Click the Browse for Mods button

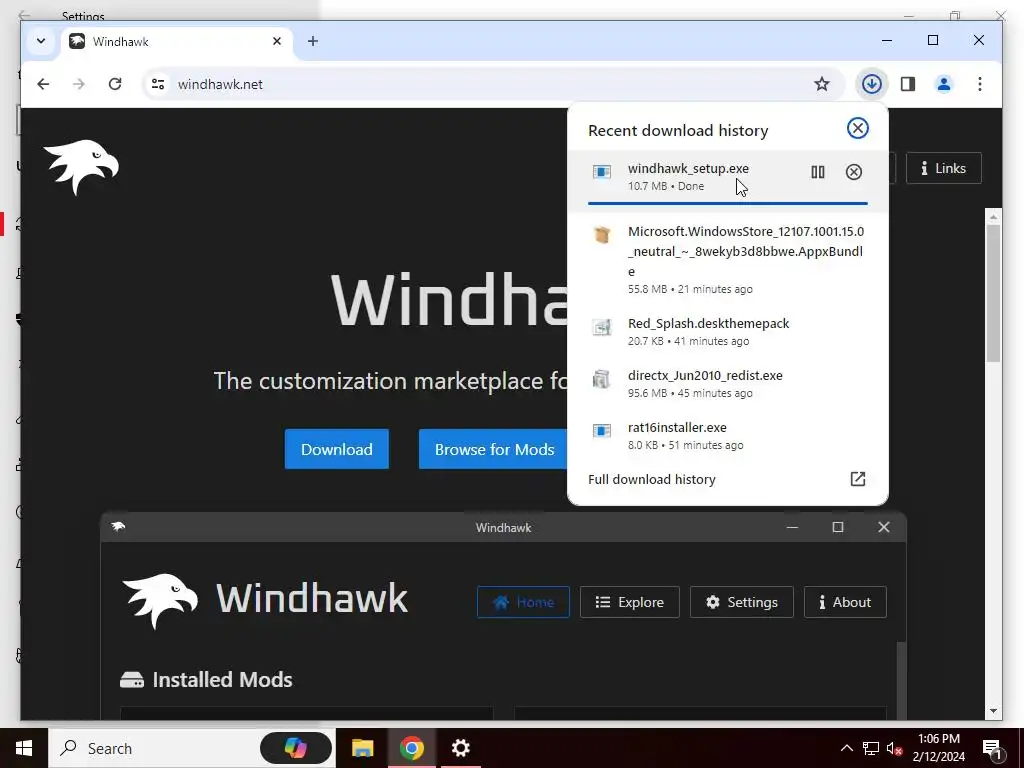494,449
